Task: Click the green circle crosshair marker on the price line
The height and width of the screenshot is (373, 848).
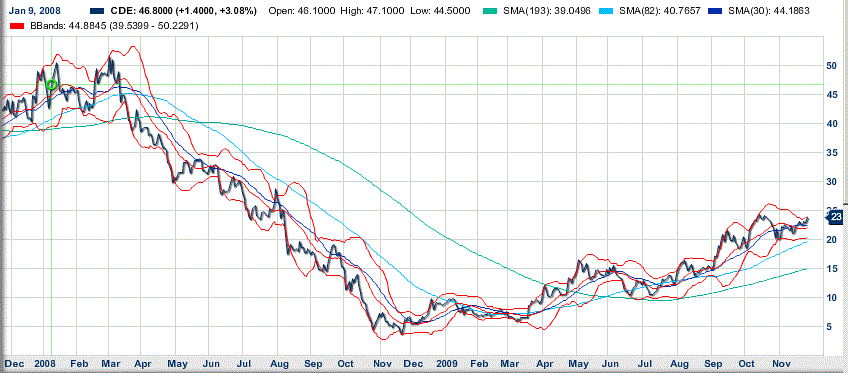Action: [x=51, y=84]
